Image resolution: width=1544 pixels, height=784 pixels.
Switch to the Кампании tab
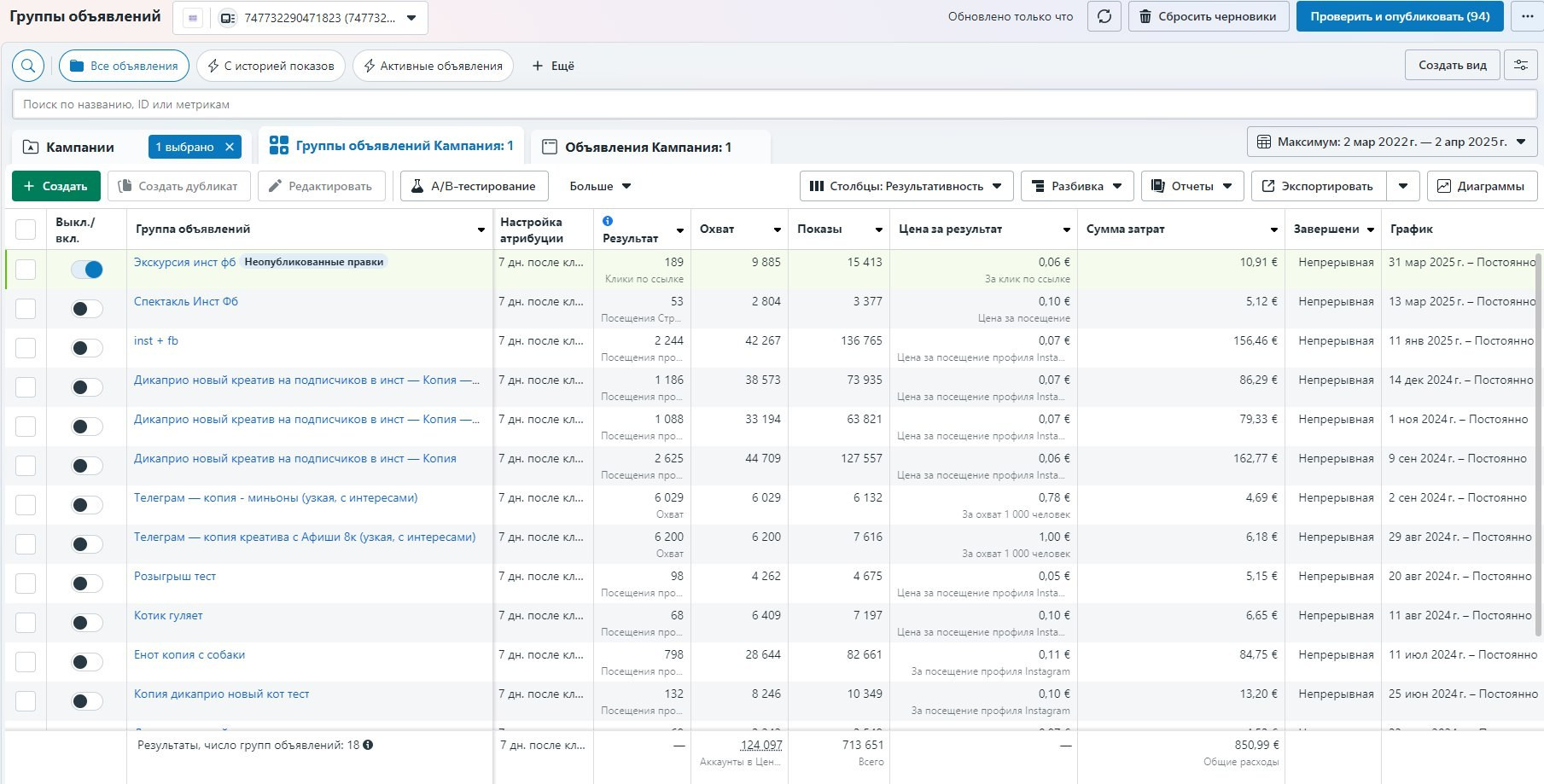(79, 147)
